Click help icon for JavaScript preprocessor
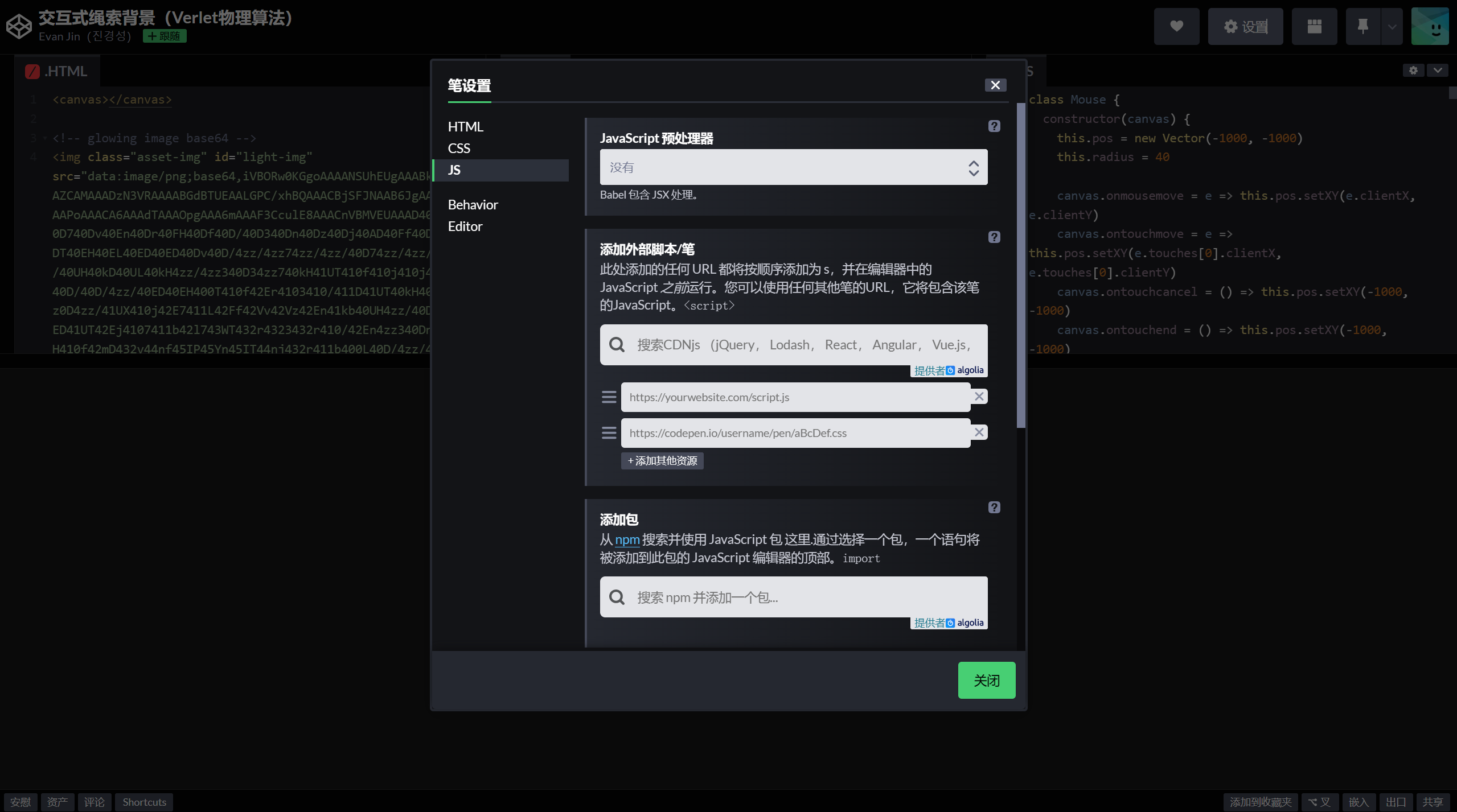 click(994, 126)
